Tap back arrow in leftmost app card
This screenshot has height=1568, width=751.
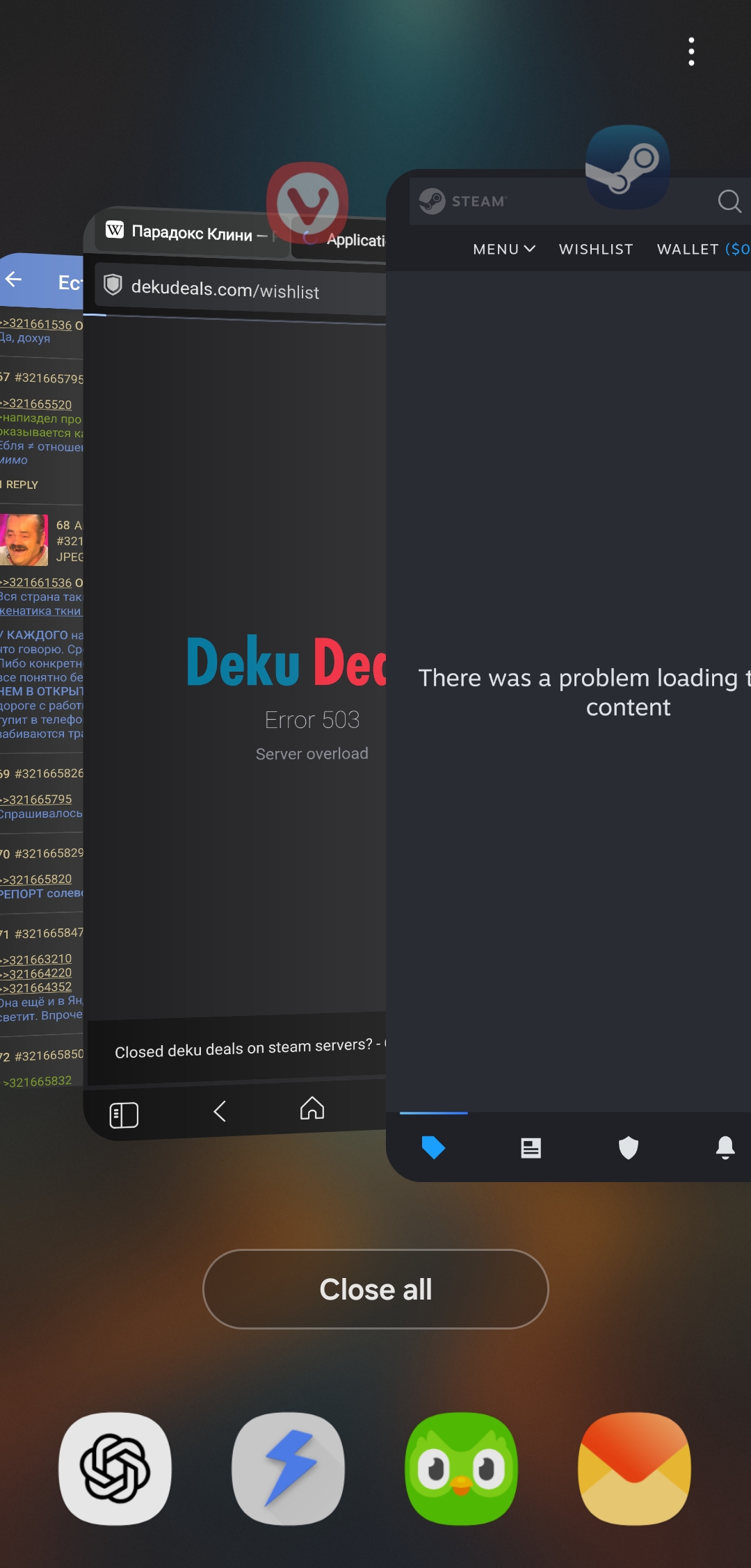(x=14, y=280)
